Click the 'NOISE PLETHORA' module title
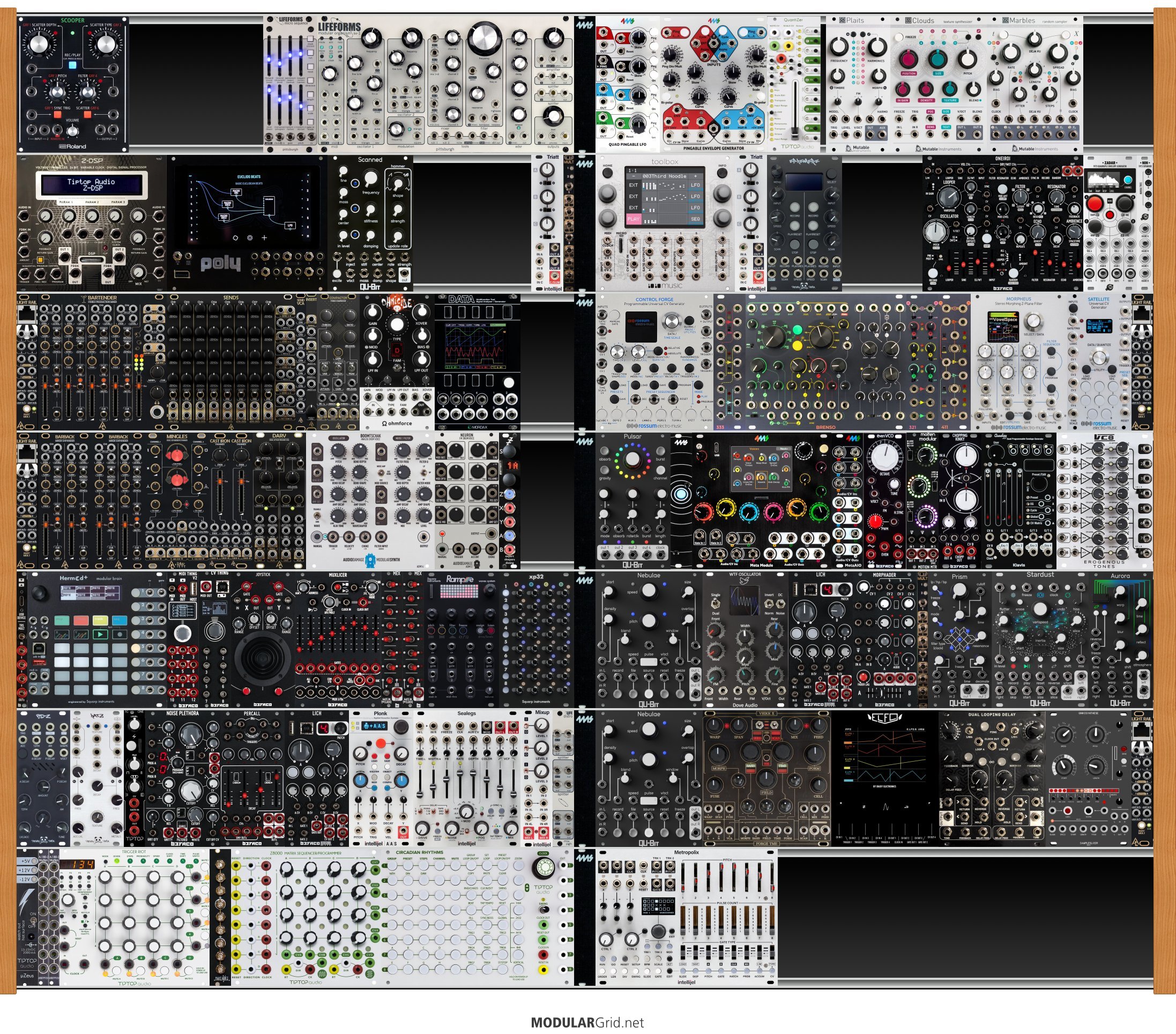1176x1034 pixels. pyautogui.click(x=182, y=713)
